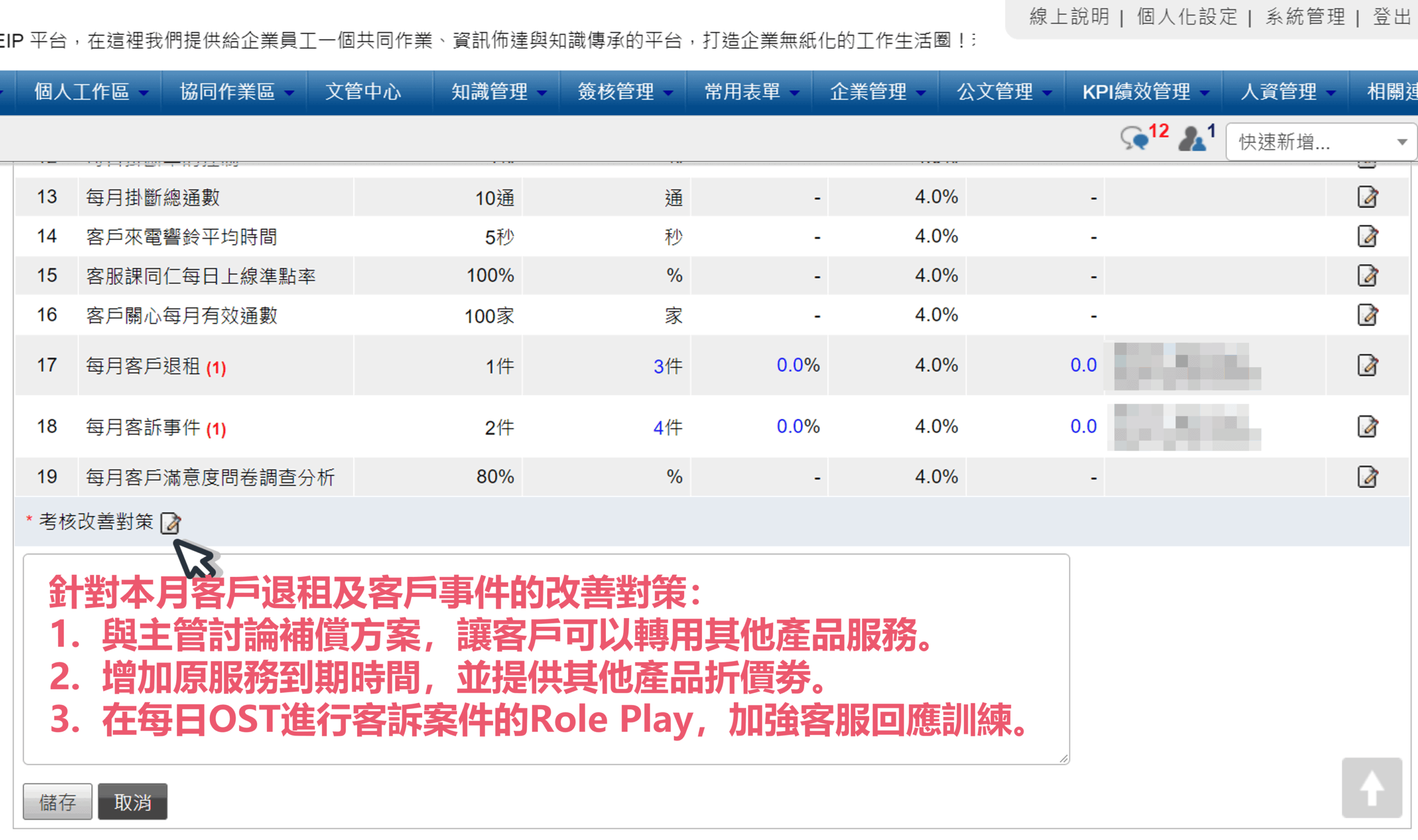Click inside the improvement measures text area
This screenshot has height=840, width=1418.
click(546, 659)
